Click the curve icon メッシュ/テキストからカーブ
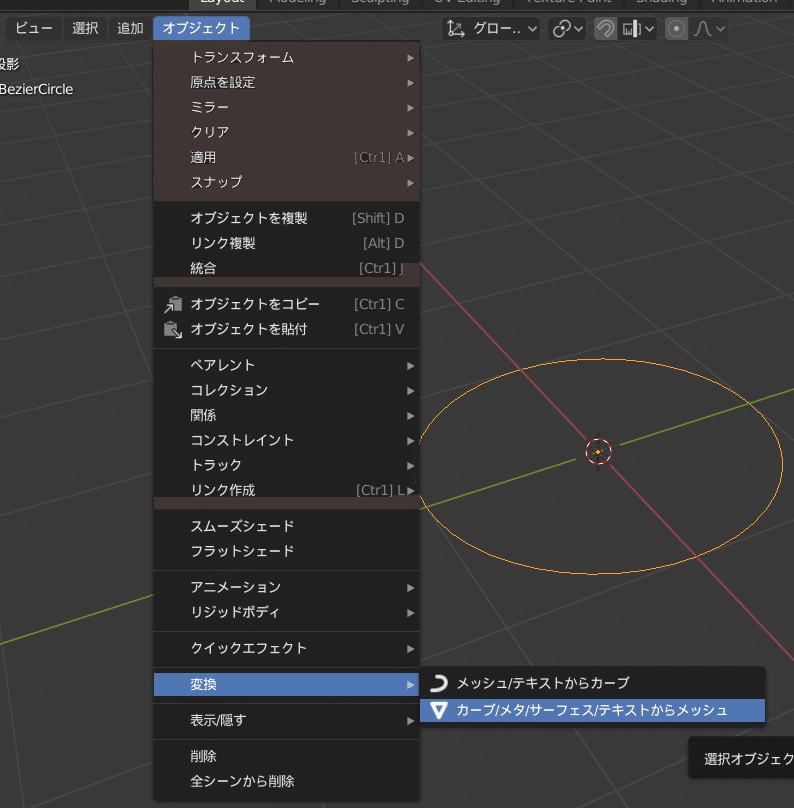Viewport: 794px width, 808px height. click(x=438, y=683)
